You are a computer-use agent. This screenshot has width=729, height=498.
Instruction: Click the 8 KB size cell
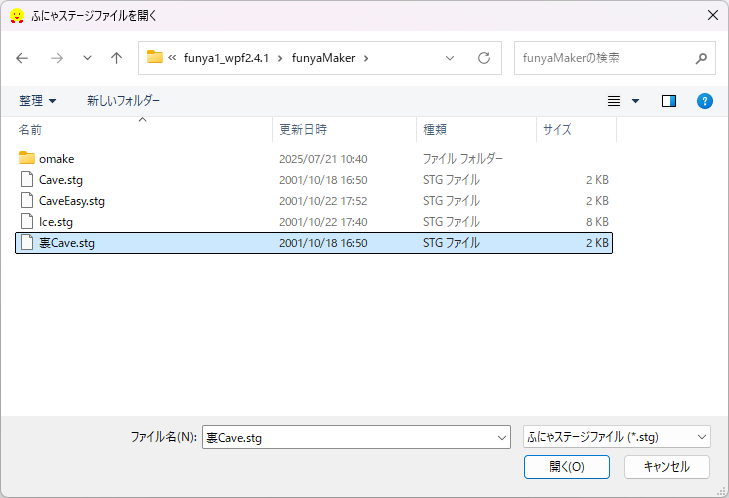[x=597, y=222]
